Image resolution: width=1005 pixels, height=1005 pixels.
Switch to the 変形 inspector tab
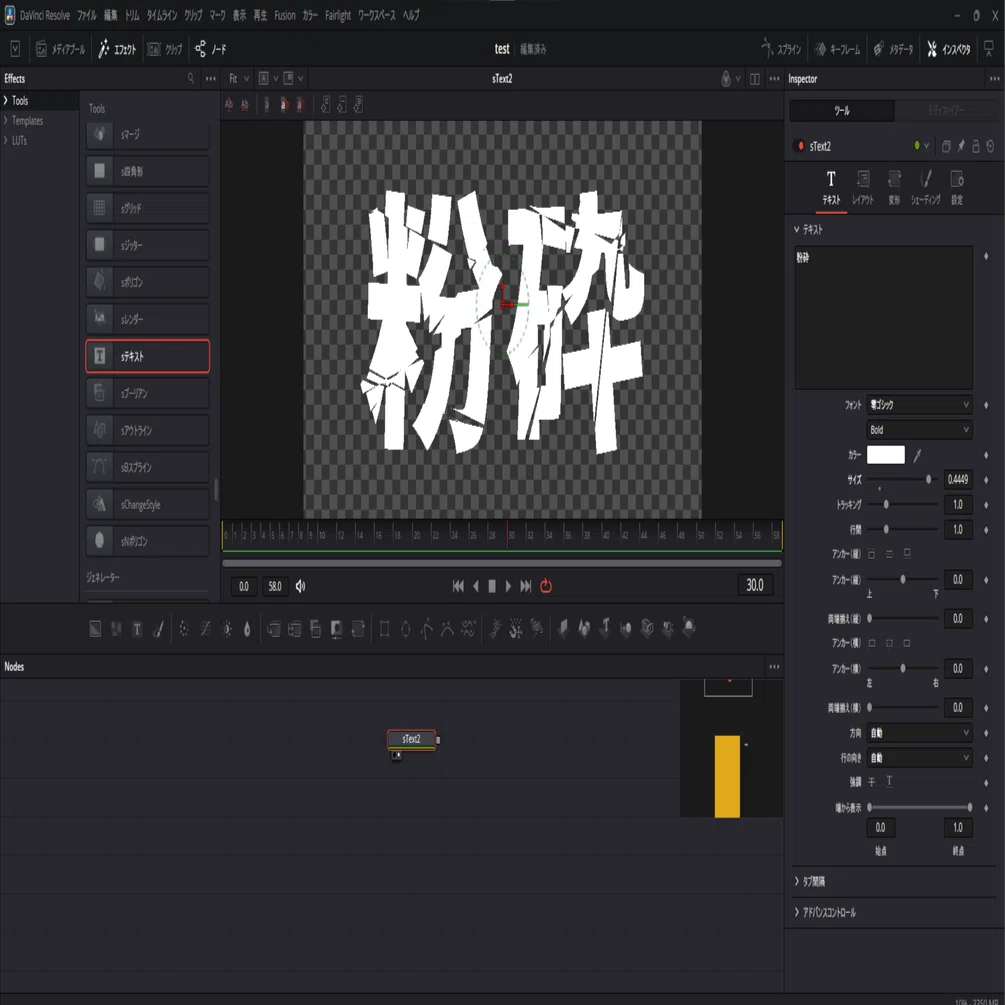click(x=894, y=187)
